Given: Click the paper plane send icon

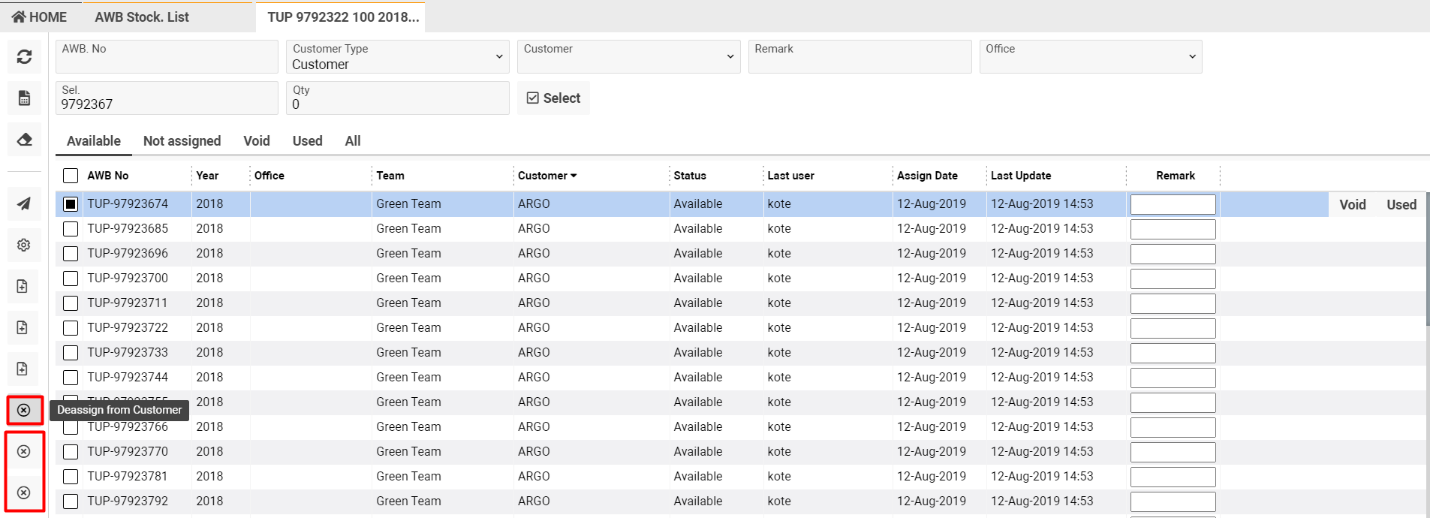Looking at the screenshot, I should point(24,203).
